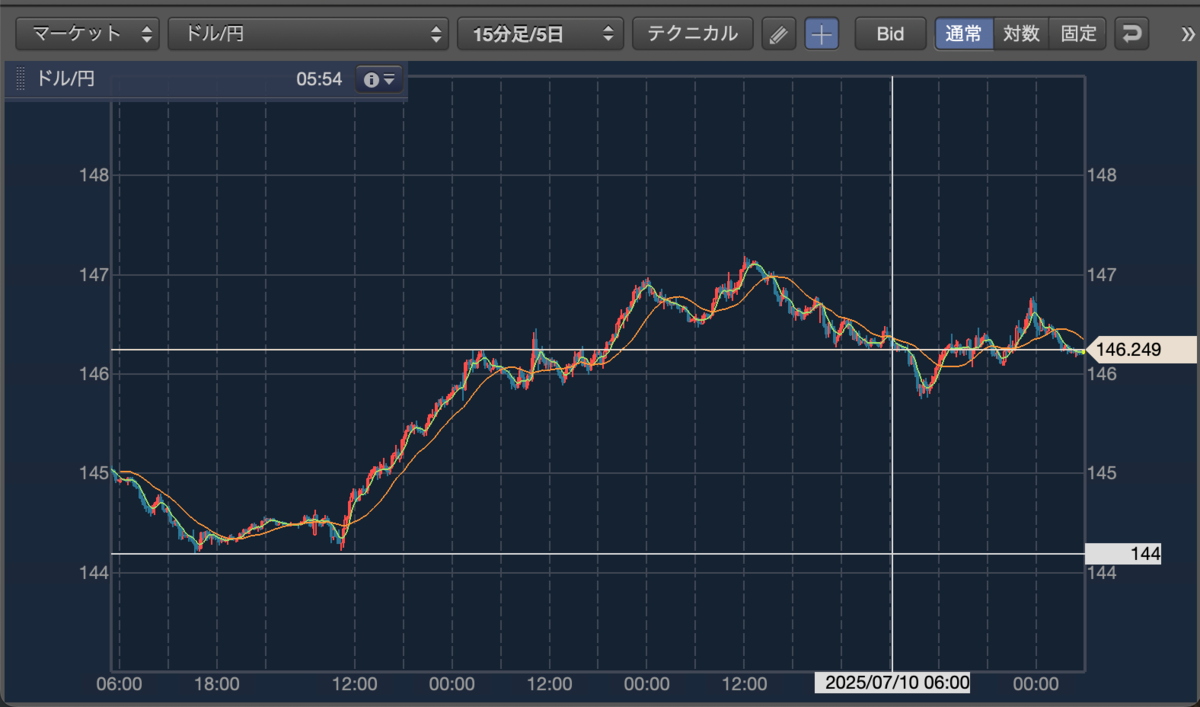Image resolution: width=1200 pixels, height=707 pixels.
Task: Open the テクニカル indicators menu
Action: pyautogui.click(x=693, y=34)
